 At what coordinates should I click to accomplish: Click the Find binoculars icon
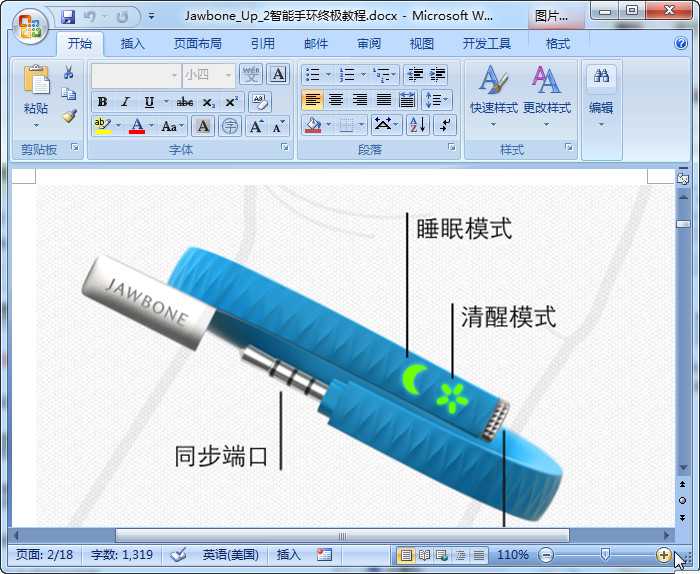pyautogui.click(x=601, y=76)
